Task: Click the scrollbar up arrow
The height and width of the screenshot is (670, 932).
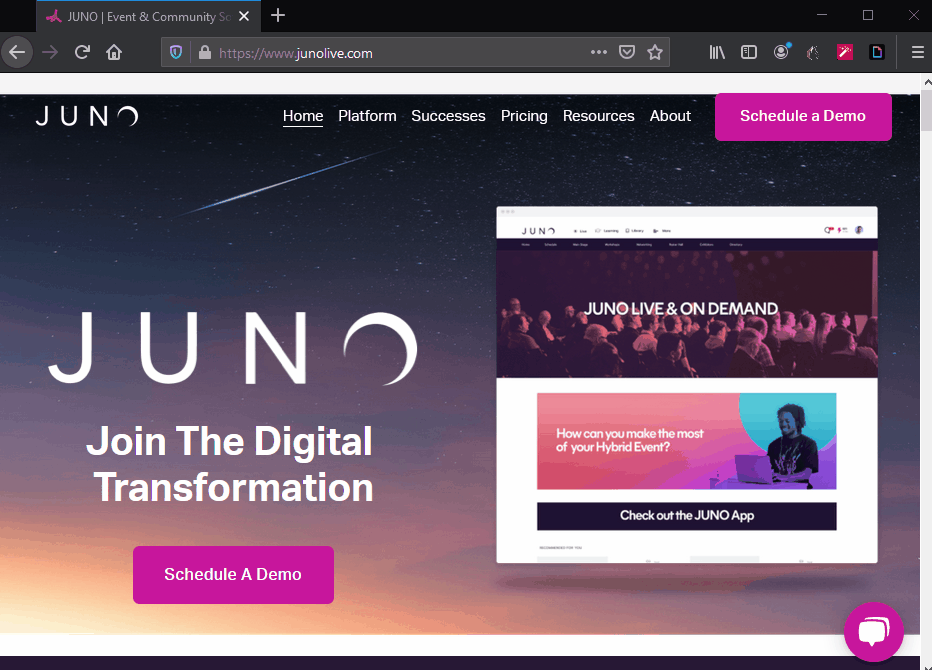Action: (927, 81)
